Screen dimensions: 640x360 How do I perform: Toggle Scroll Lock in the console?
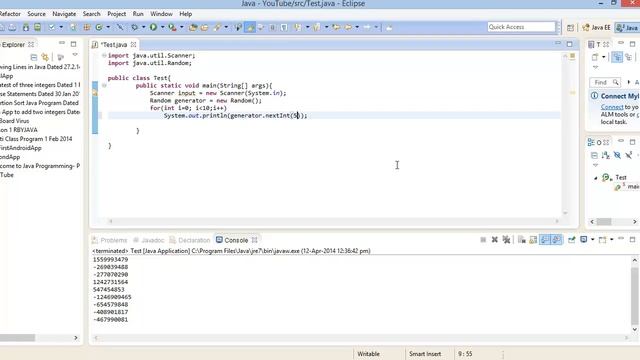533,240
